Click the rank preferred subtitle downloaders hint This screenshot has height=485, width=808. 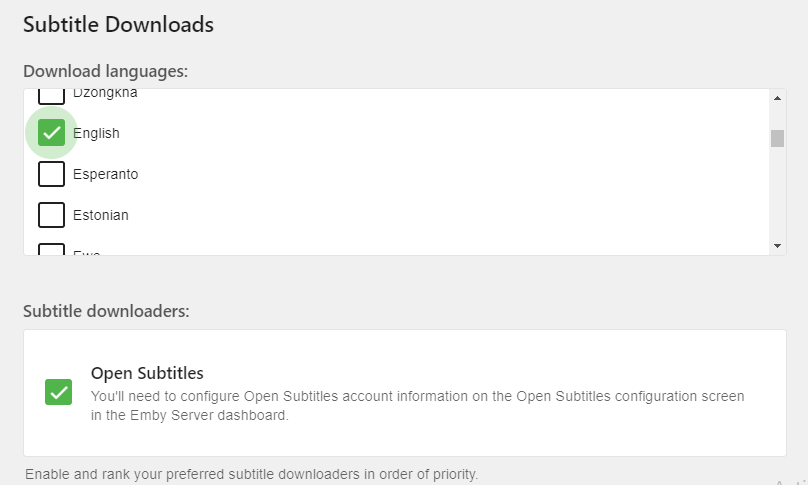[x=251, y=474]
